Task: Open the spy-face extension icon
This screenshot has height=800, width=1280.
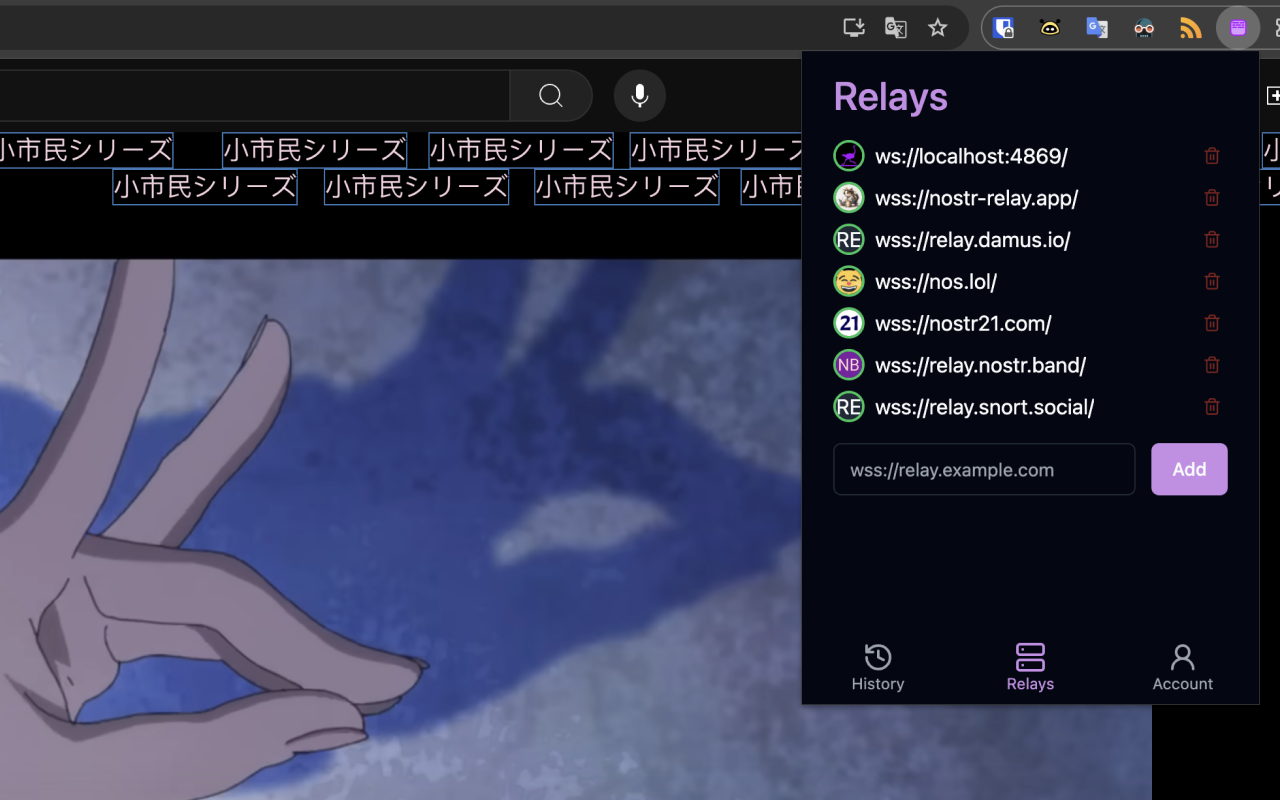Action: [1144, 28]
